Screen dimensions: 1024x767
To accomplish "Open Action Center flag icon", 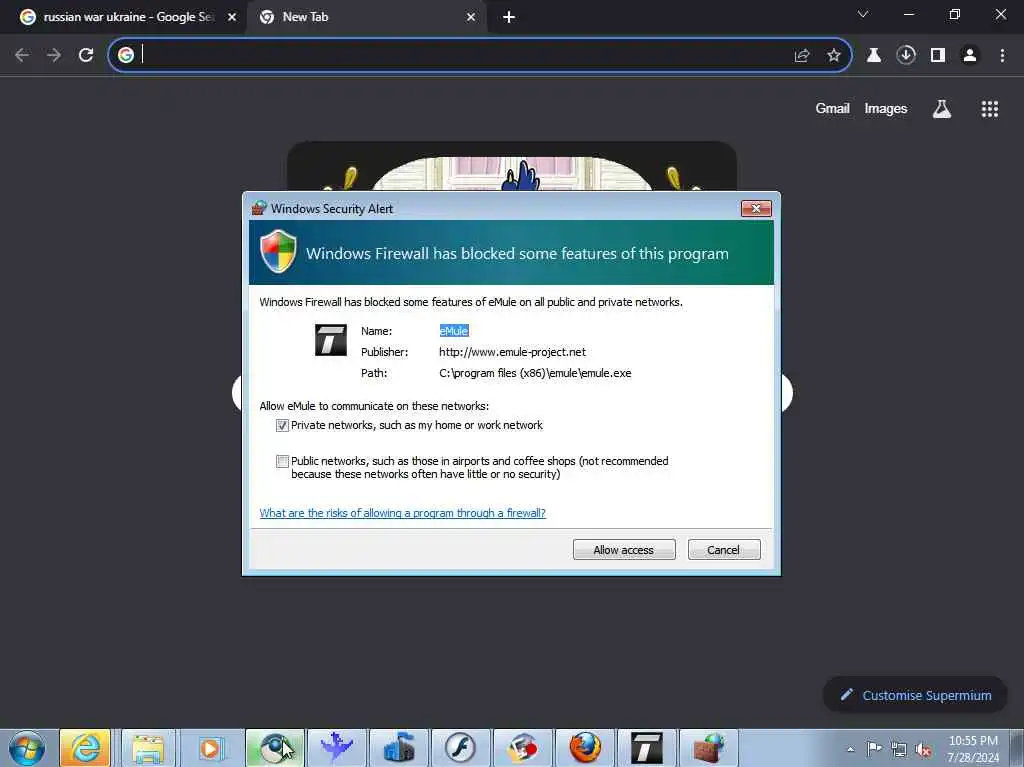I will (x=874, y=749).
